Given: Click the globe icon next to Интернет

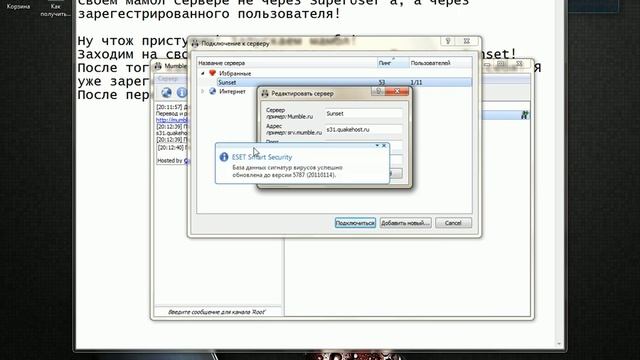Looking at the screenshot, I should tap(212, 91).
